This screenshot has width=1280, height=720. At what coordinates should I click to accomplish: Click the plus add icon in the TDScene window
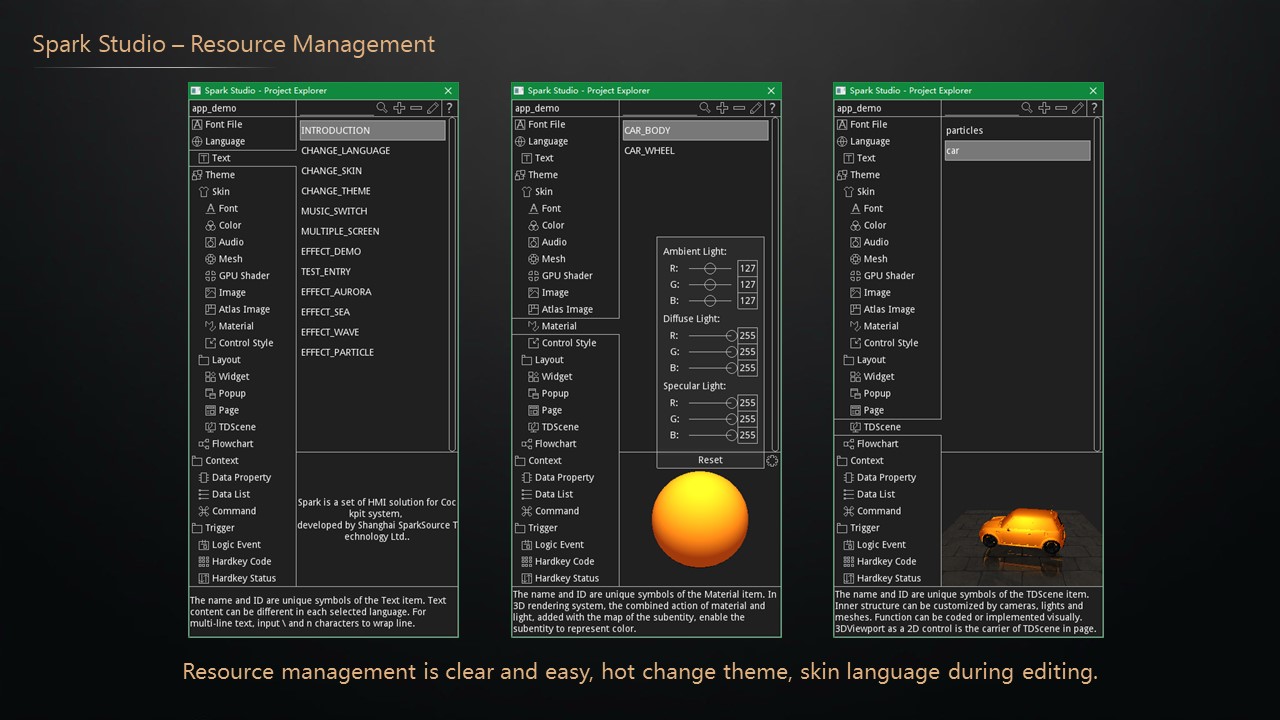pyautogui.click(x=1044, y=108)
